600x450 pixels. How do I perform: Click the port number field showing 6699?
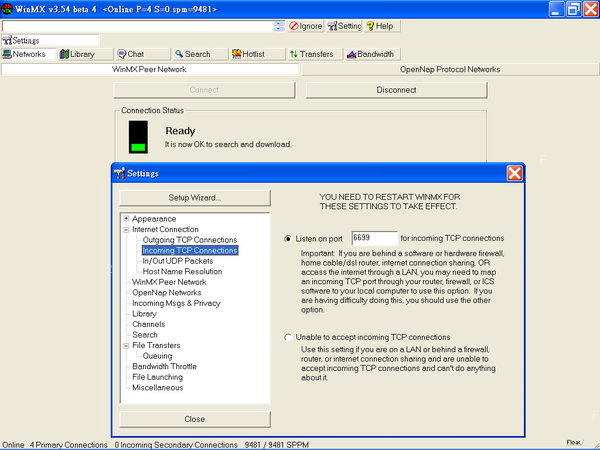(x=374, y=238)
